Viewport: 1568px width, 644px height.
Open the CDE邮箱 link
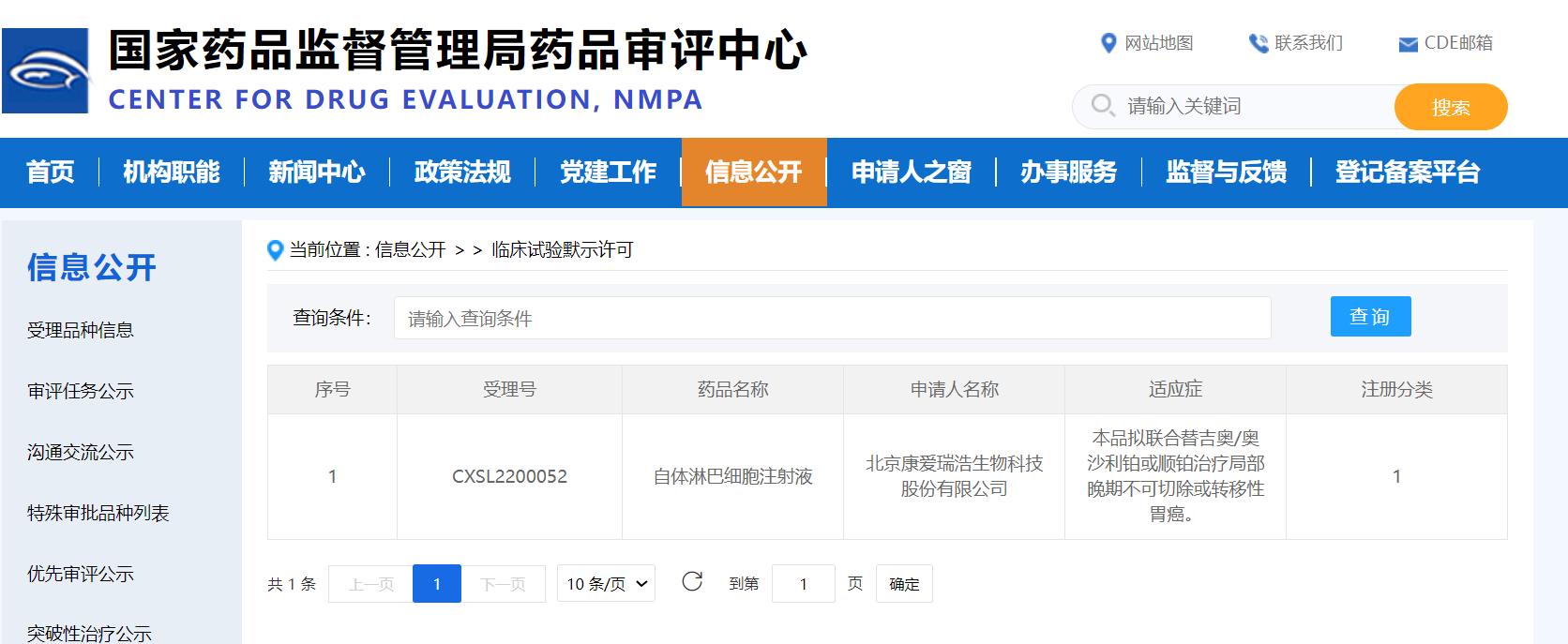tap(1458, 43)
